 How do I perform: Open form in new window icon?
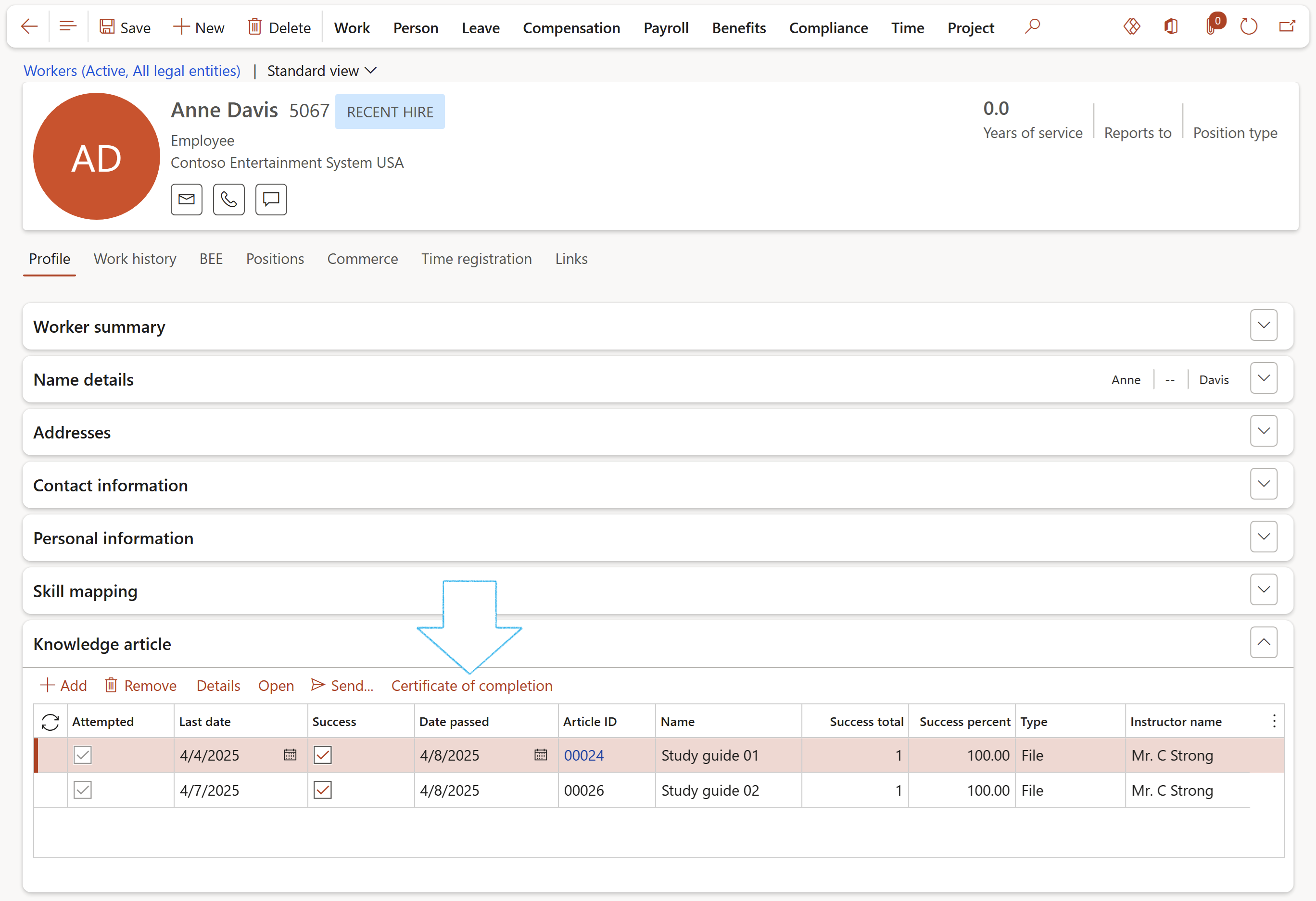click(x=1287, y=26)
